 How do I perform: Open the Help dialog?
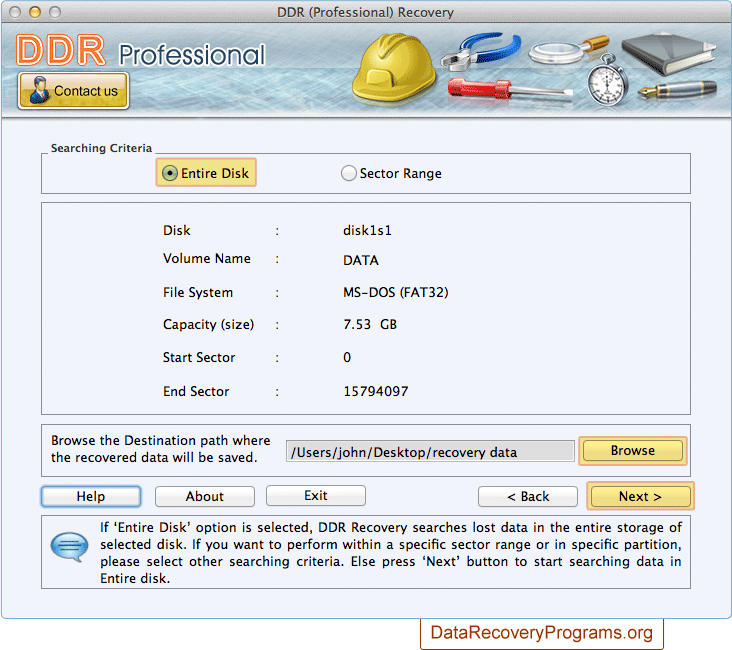click(x=91, y=496)
